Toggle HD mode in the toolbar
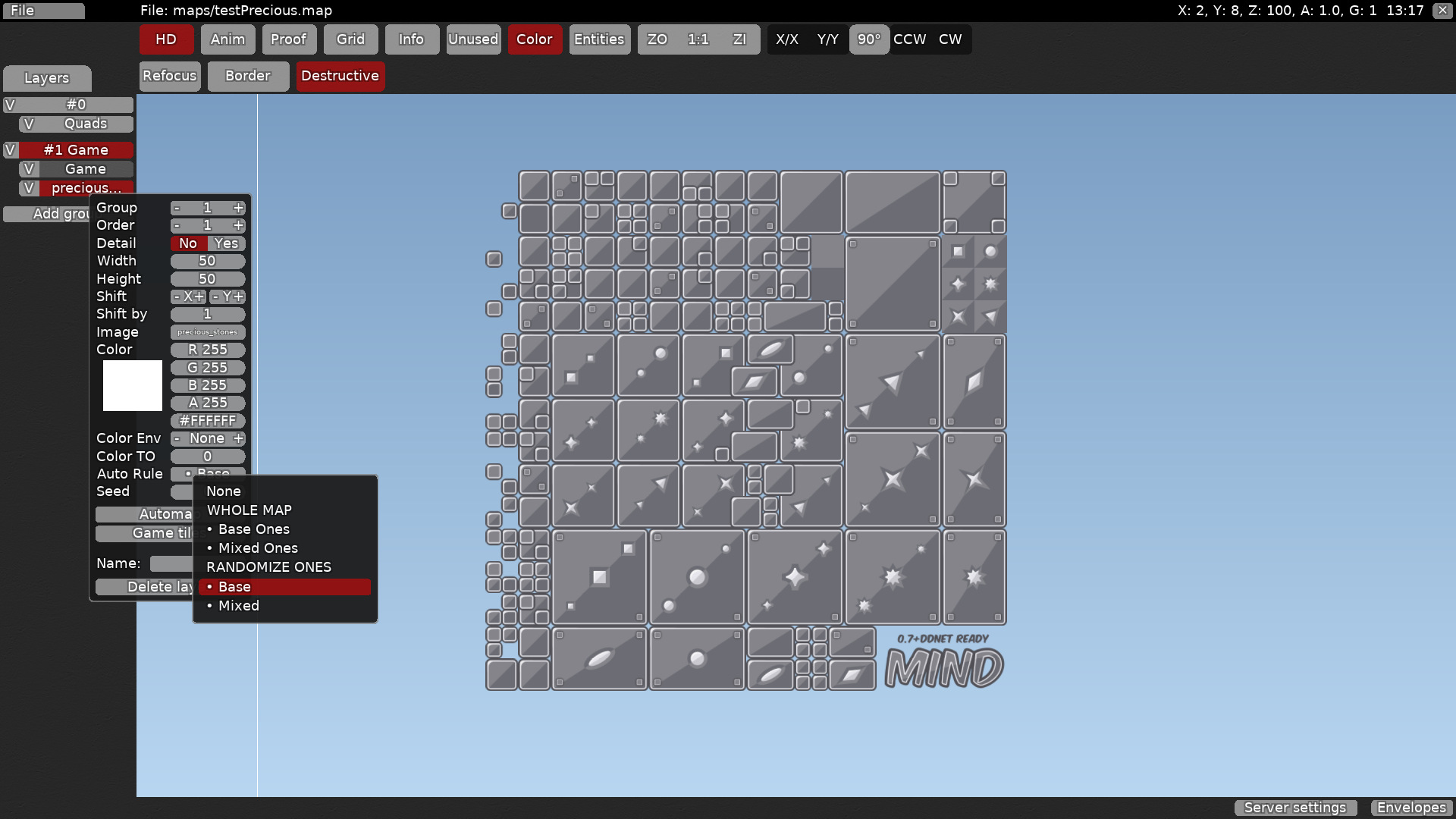The height and width of the screenshot is (819, 1456). pyautogui.click(x=165, y=39)
